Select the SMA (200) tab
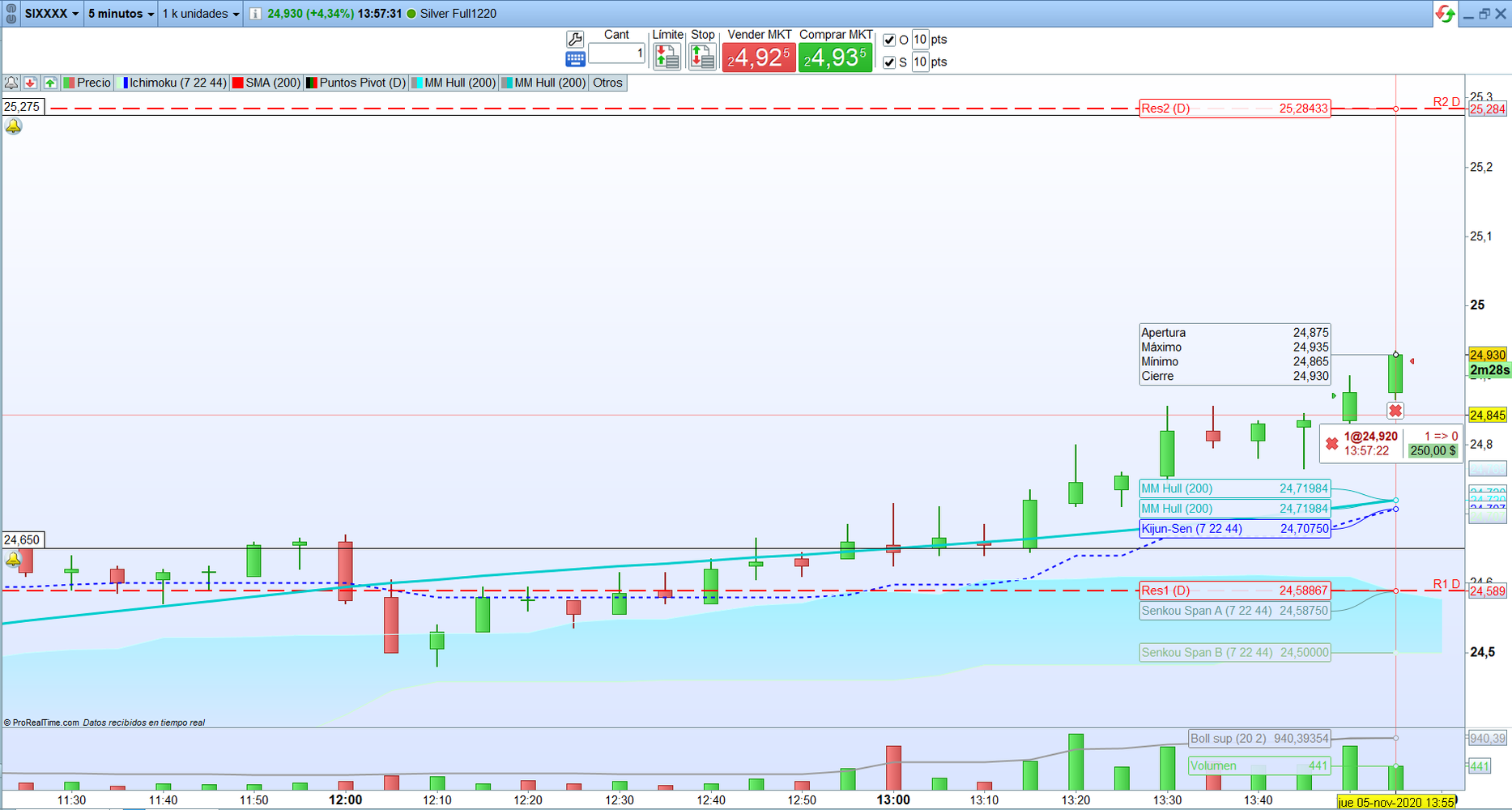The width and height of the screenshot is (1512, 810). pyautogui.click(x=266, y=83)
